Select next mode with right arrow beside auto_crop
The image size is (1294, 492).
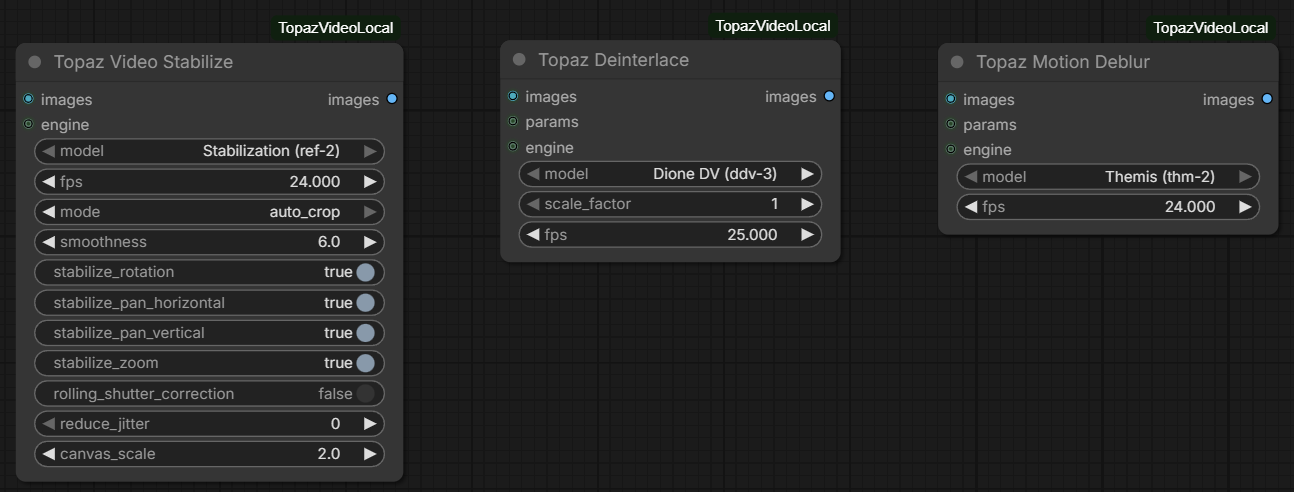click(370, 211)
